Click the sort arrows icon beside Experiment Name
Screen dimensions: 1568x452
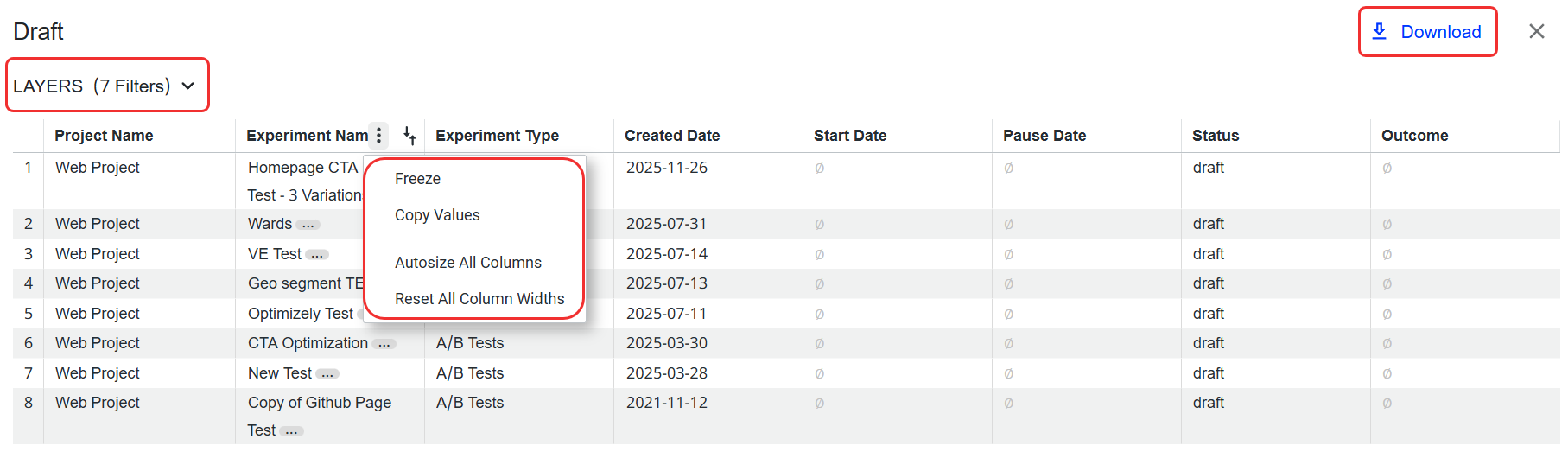click(409, 136)
